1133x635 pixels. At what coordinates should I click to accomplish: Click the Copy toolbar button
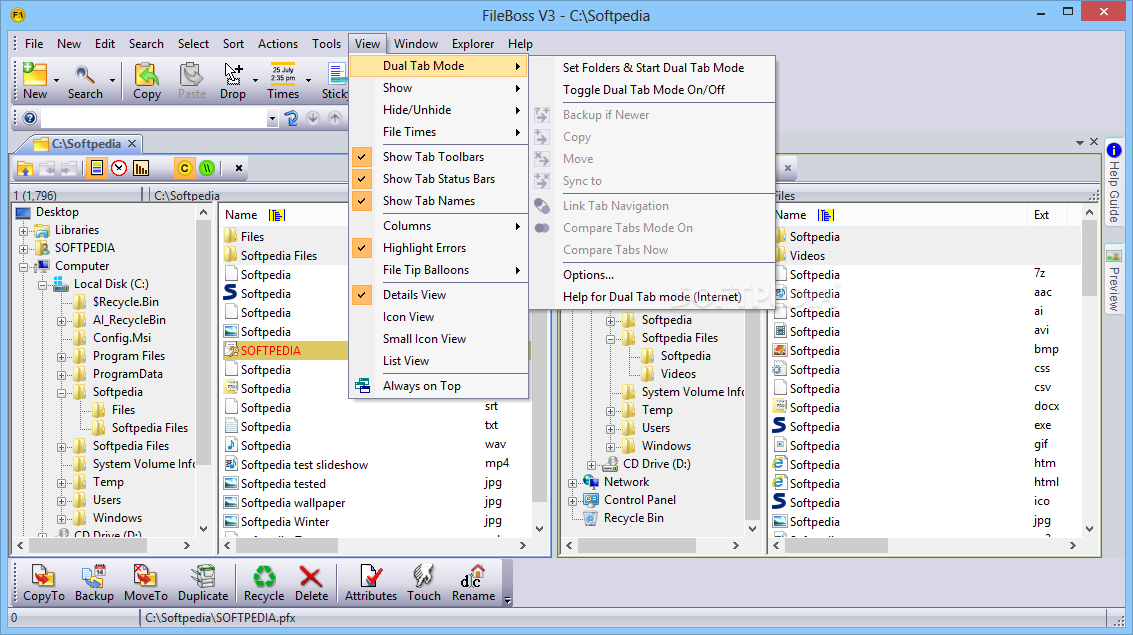click(147, 81)
